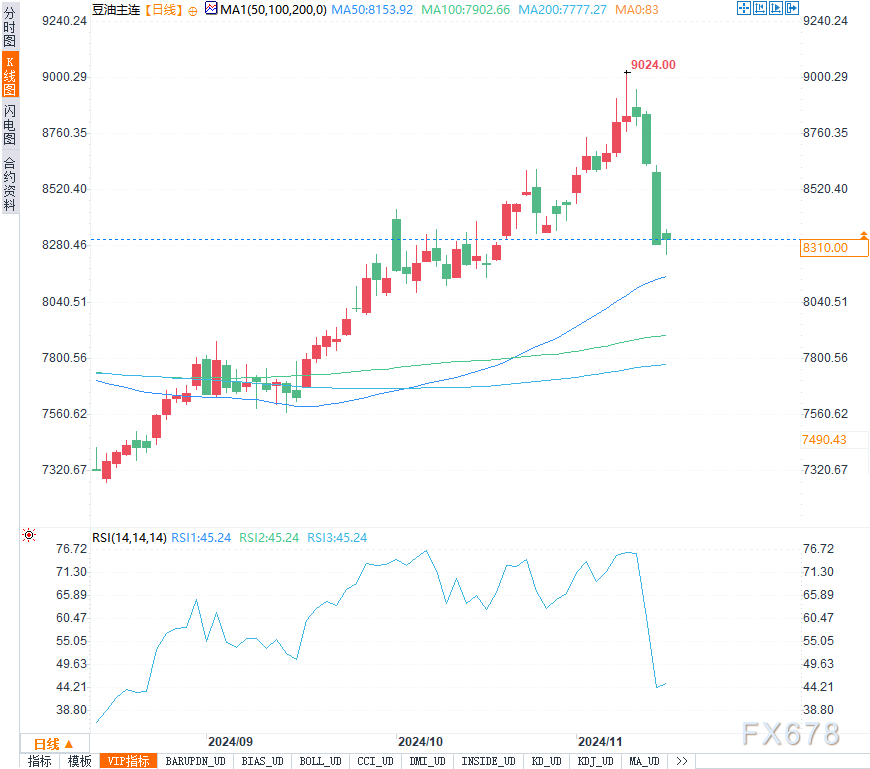Click the third layout icon in top-right group
Screen dimensions: 870x769
[x=775, y=8]
